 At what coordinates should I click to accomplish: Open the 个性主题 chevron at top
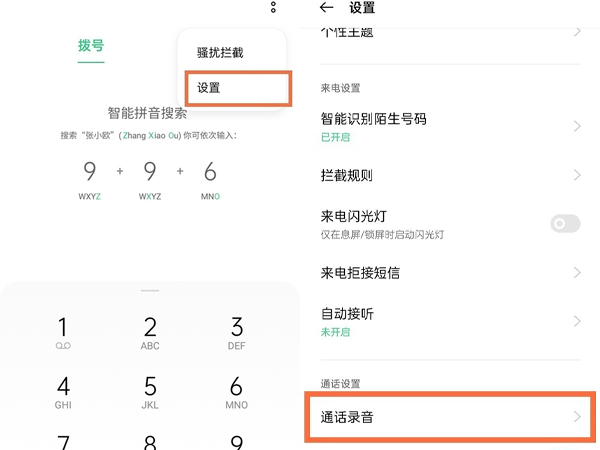[577, 31]
